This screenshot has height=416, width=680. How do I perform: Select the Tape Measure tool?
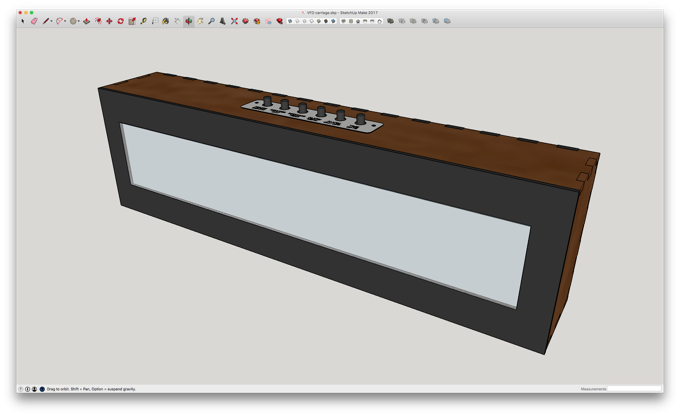click(x=143, y=21)
